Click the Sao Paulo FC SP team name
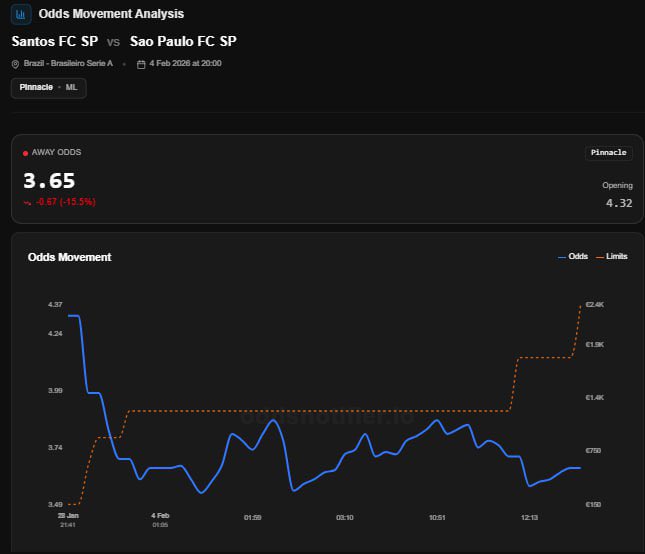This screenshot has width=645, height=554. pos(183,41)
